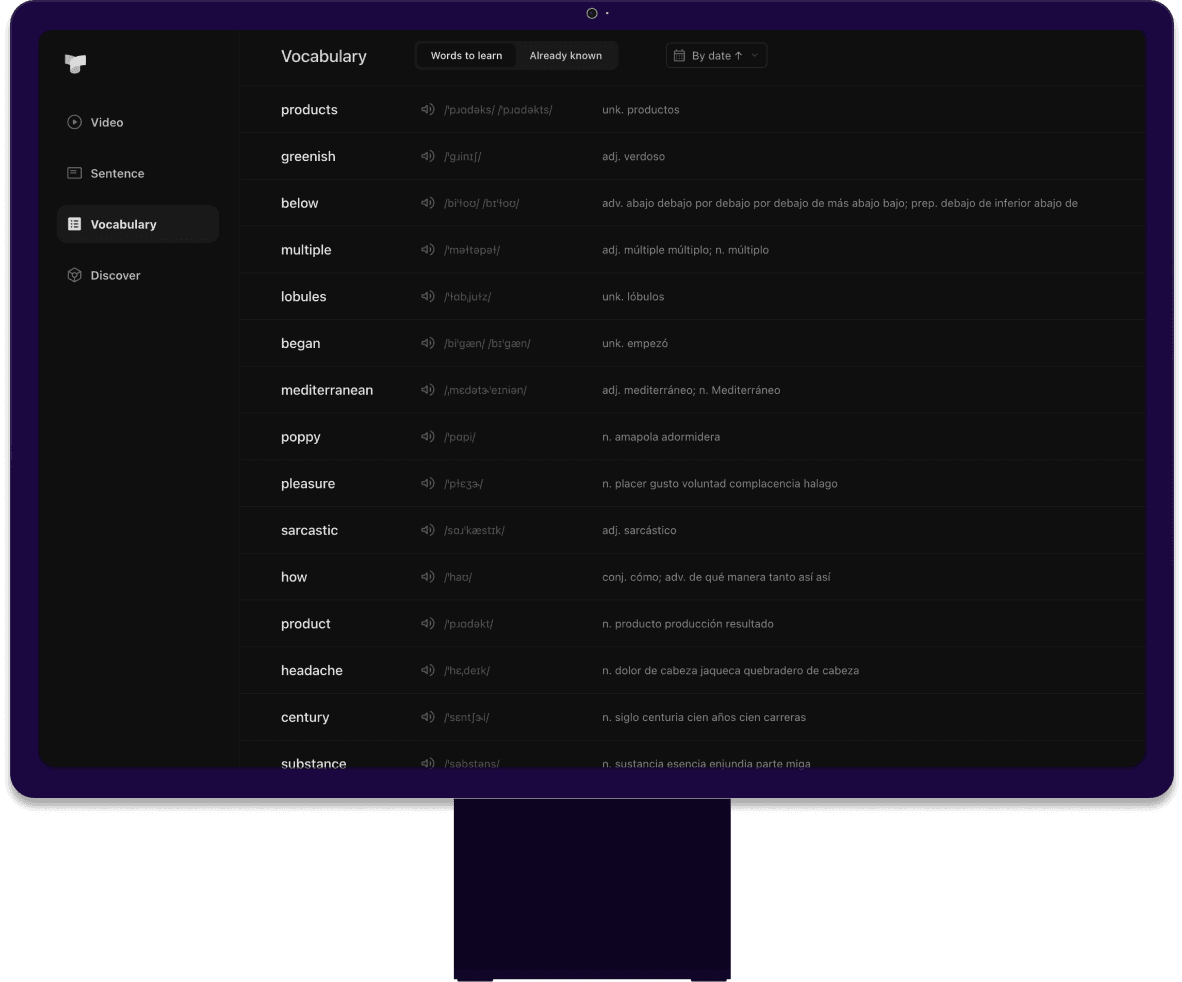This screenshot has width=1182, height=982.
Task: Hear pronunciation of 'sarcastic'
Action: tap(427, 530)
